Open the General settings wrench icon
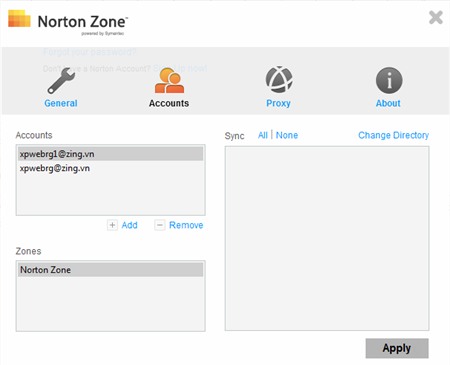 click(x=61, y=80)
